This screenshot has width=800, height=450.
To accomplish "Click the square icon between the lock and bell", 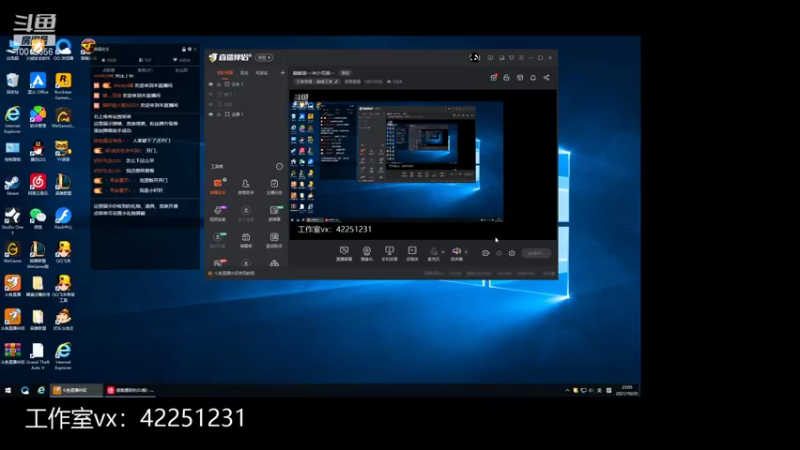I will 520,78.
